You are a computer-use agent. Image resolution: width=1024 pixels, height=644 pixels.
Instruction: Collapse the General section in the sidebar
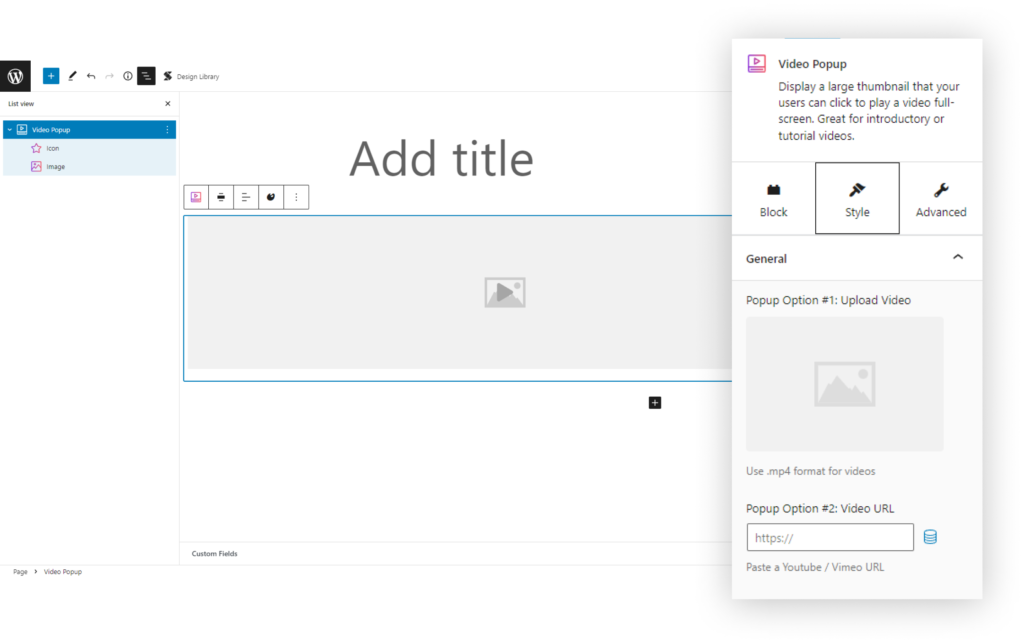(958, 258)
